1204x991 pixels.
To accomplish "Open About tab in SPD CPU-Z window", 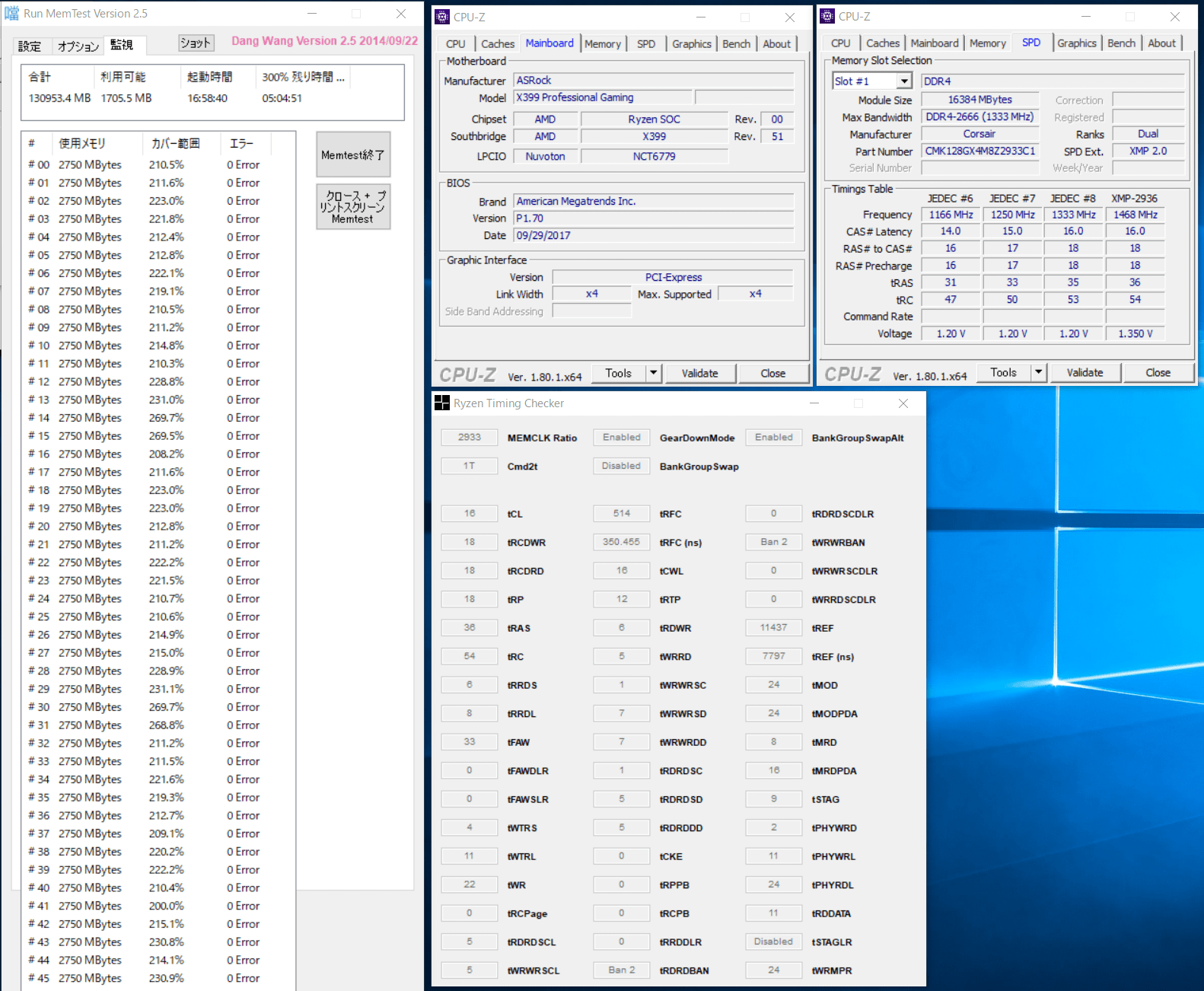I will pos(1161,43).
